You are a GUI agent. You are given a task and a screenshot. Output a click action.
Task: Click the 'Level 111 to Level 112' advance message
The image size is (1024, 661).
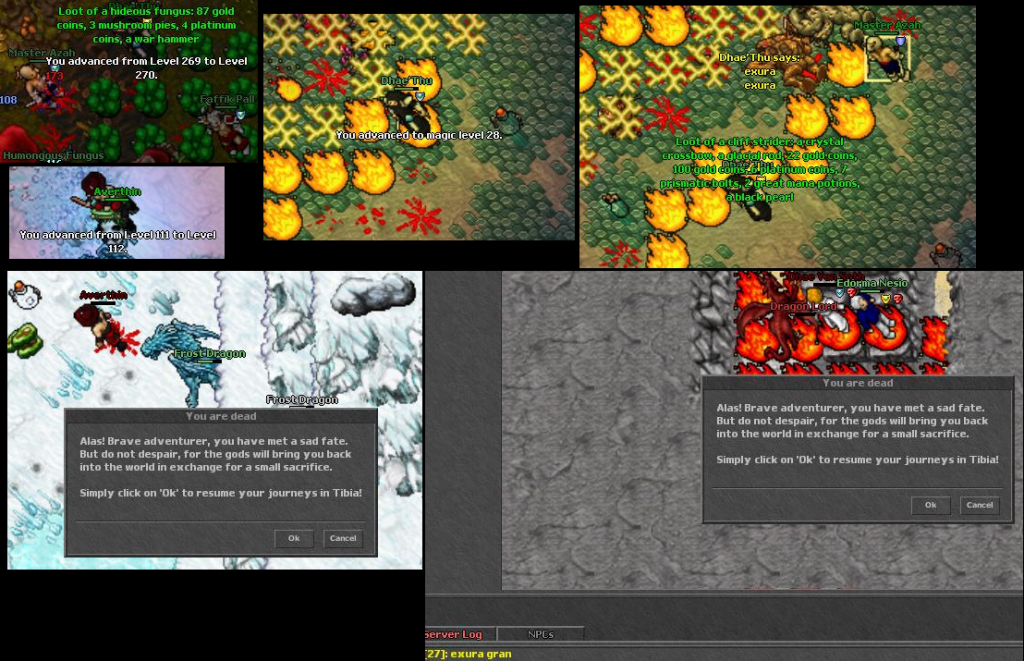tap(118, 242)
